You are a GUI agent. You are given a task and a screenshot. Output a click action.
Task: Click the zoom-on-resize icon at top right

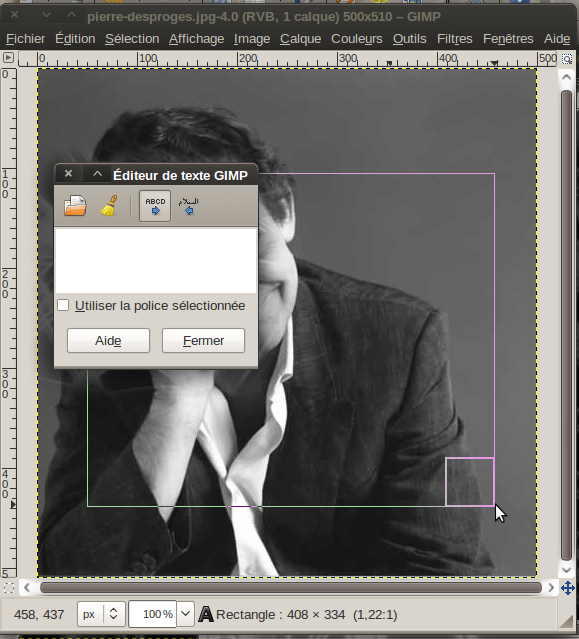click(x=567, y=59)
